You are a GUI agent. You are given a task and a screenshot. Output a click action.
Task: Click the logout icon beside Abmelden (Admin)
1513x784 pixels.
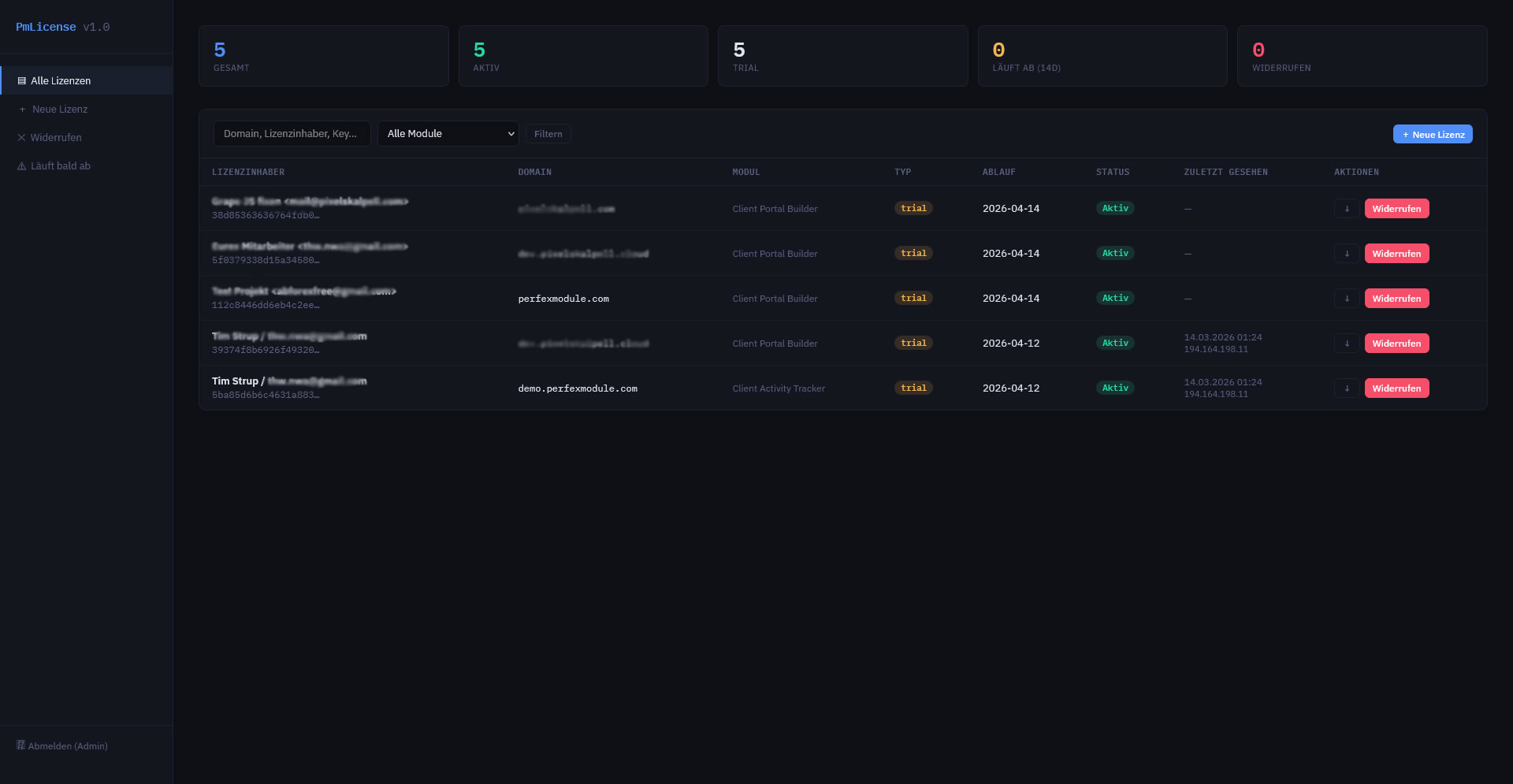pos(21,745)
